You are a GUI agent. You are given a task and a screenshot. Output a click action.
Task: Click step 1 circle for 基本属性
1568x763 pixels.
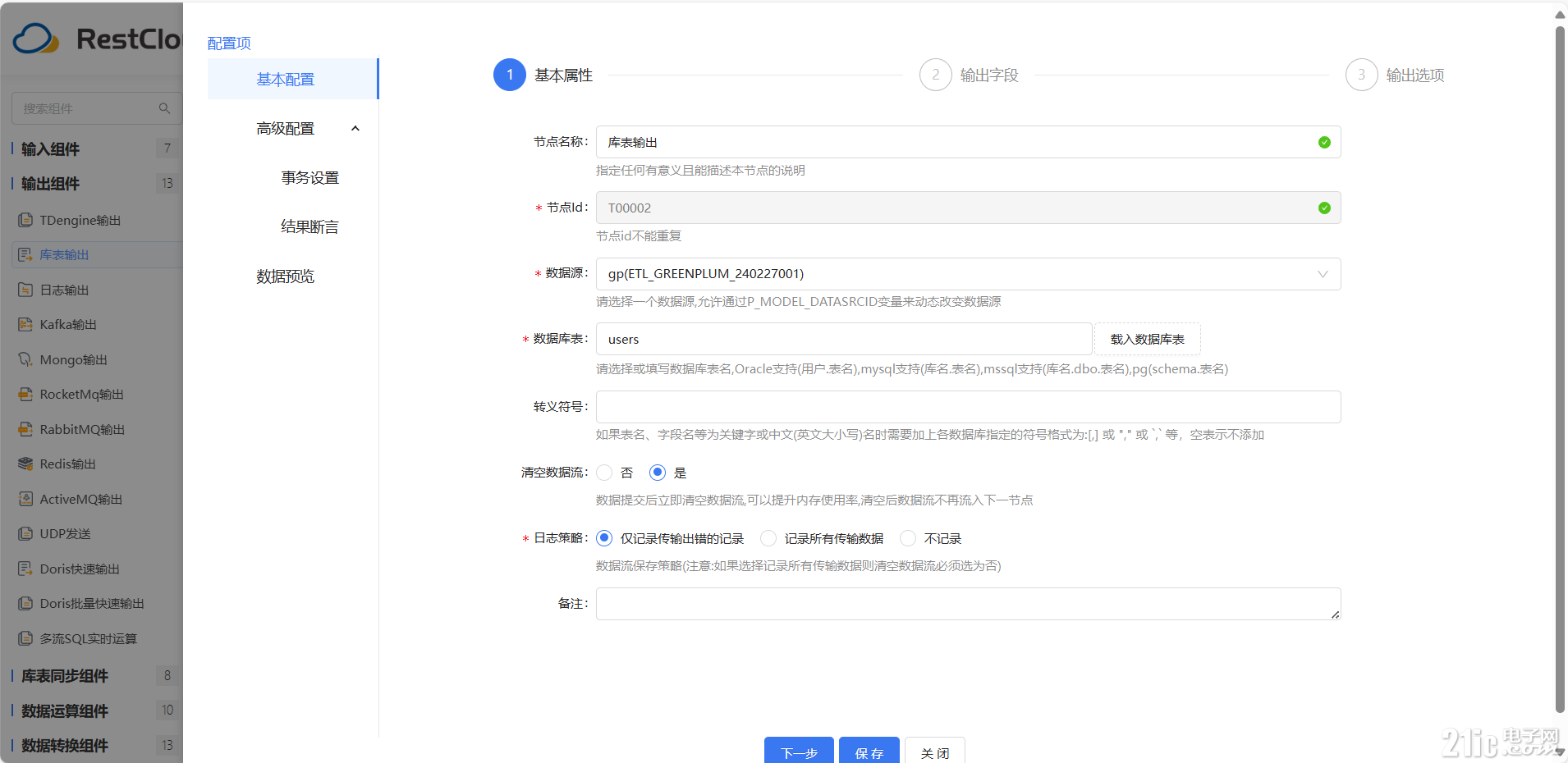[510, 75]
